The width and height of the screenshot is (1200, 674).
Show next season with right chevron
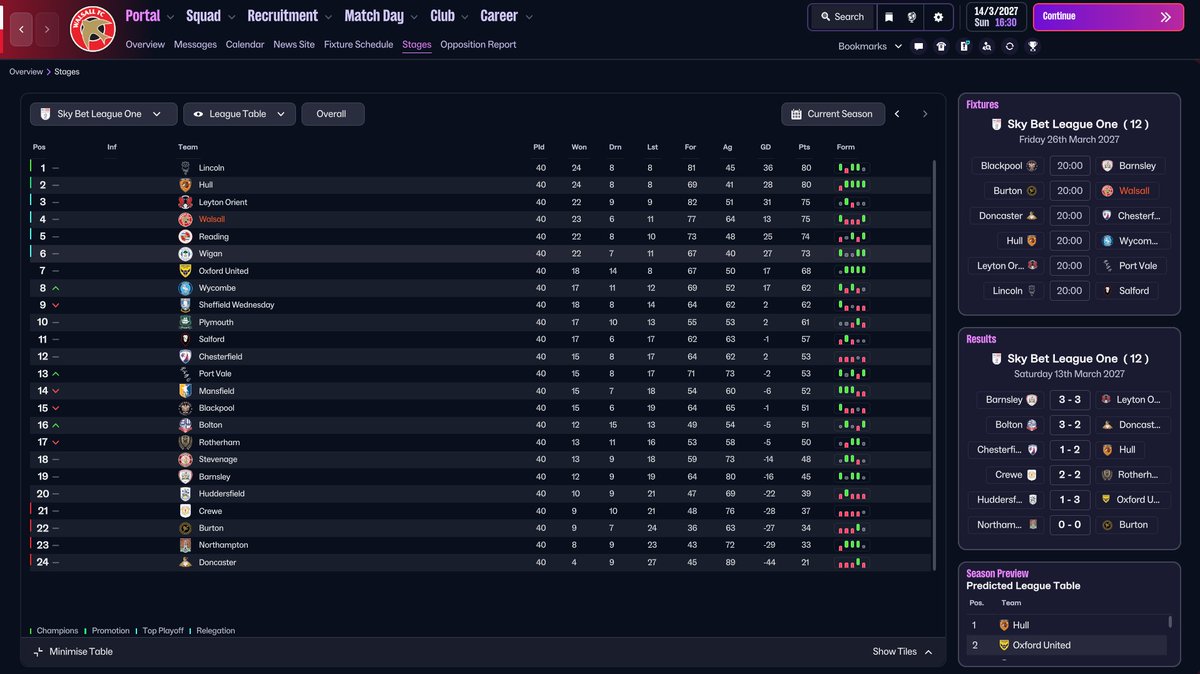pyautogui.click(x=925, y=114)
